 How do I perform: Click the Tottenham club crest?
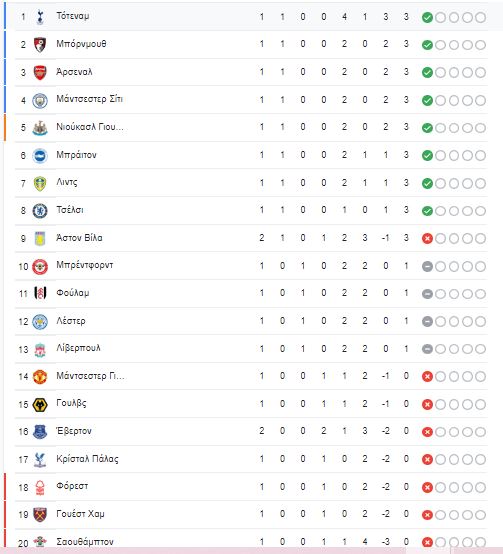coord(40,17)
